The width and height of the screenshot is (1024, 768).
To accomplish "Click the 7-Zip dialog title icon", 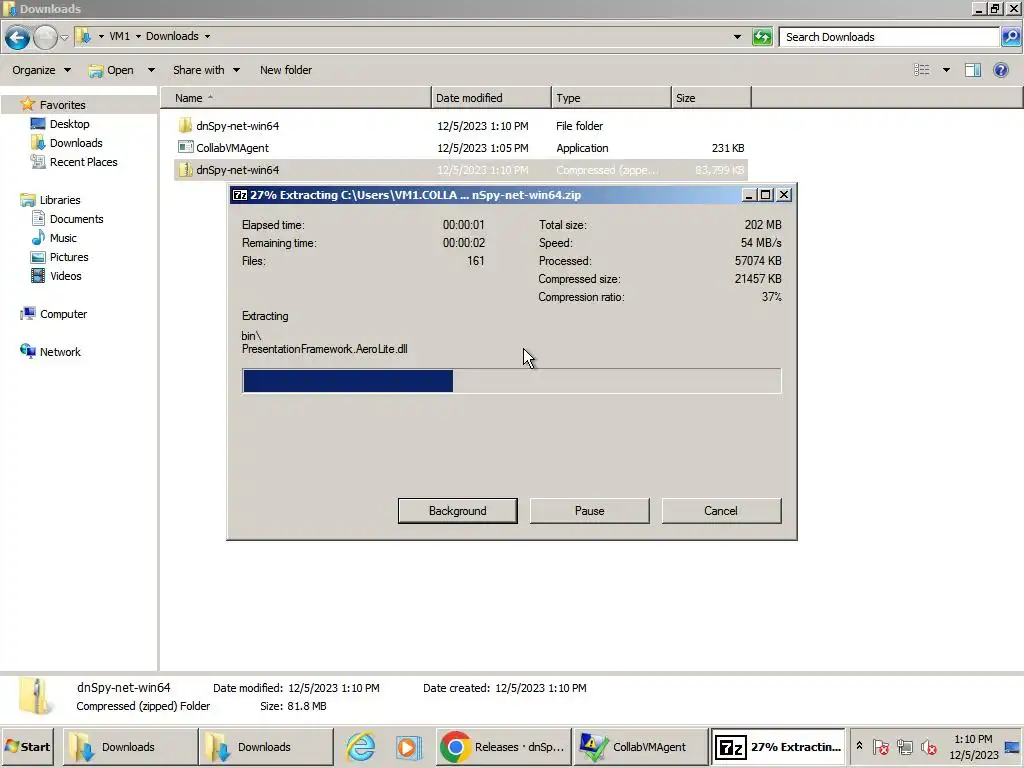I will click(240, 195).
